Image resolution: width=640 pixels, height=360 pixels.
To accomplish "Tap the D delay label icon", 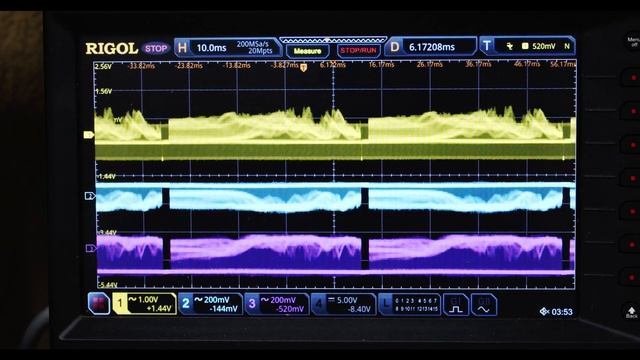I will point(395,47).
